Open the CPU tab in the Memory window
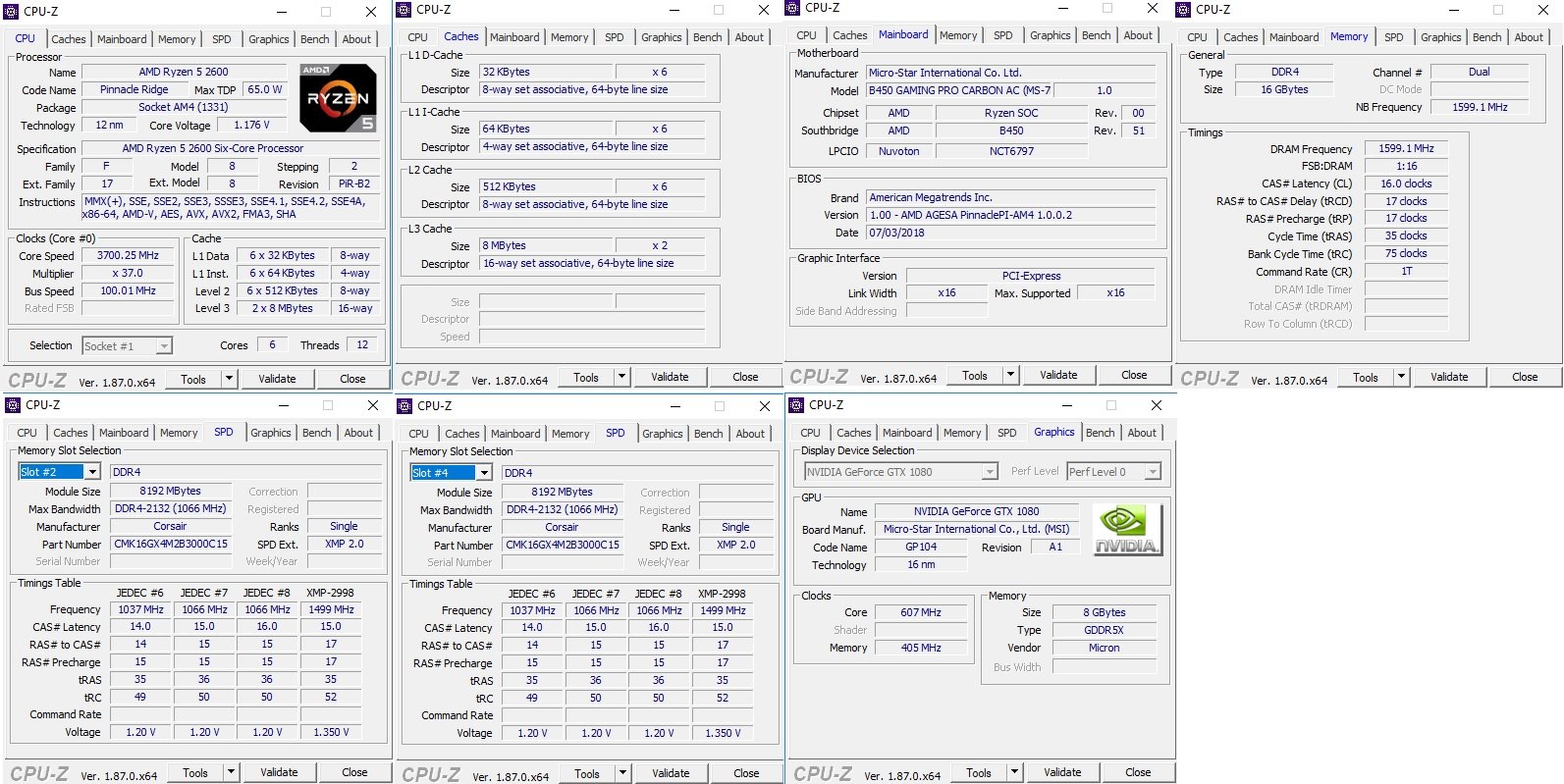Screen dimensions: 1564x784 tap(1198, 37)
